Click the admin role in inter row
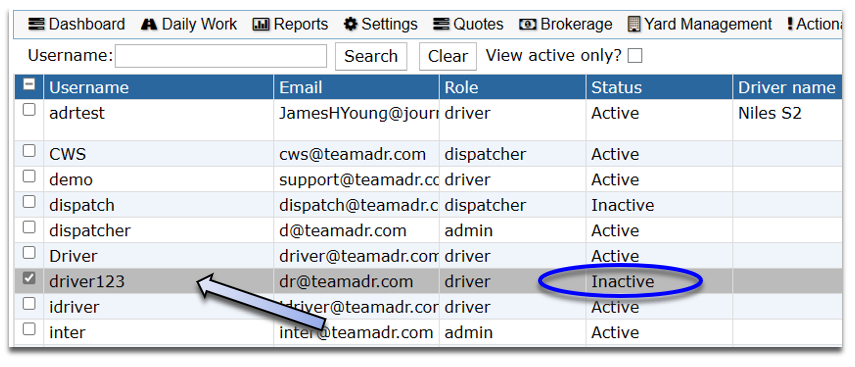 coord(468,332)
